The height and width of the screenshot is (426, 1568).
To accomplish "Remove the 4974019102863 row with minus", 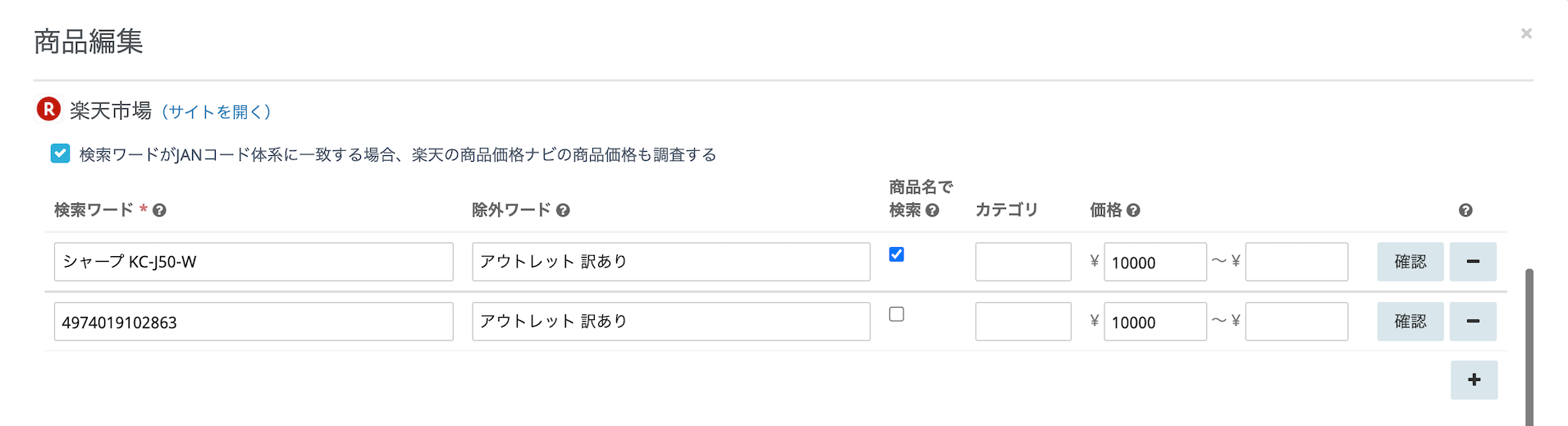I will coord(1473,322).
